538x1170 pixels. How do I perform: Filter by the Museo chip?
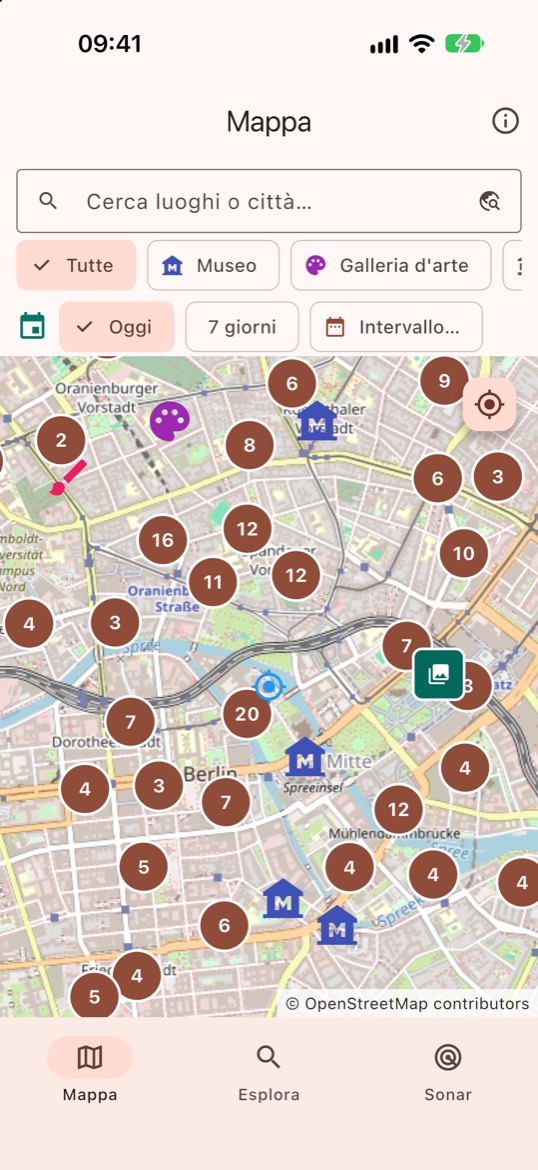213,265
